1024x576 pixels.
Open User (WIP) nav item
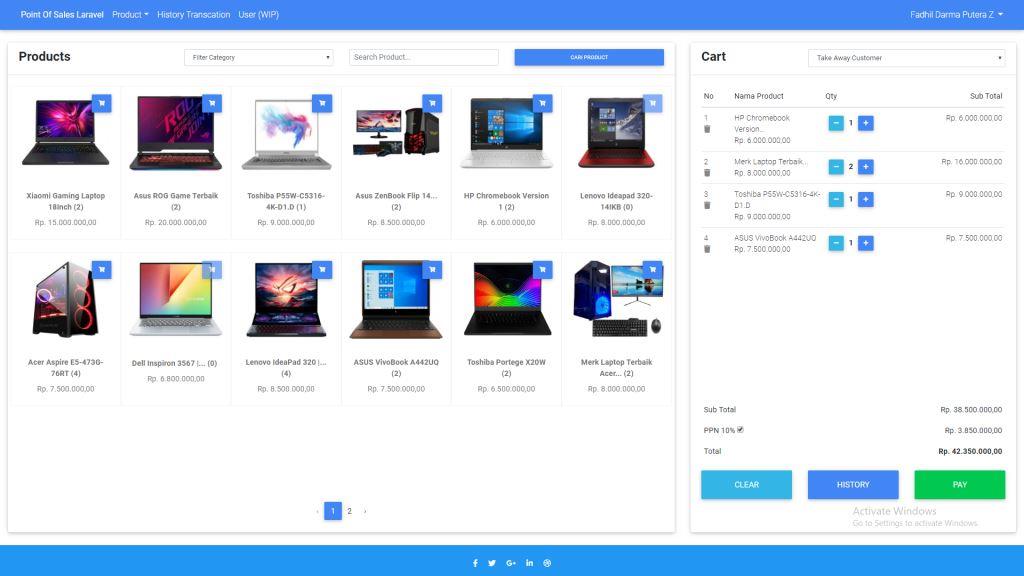point(259,14)
